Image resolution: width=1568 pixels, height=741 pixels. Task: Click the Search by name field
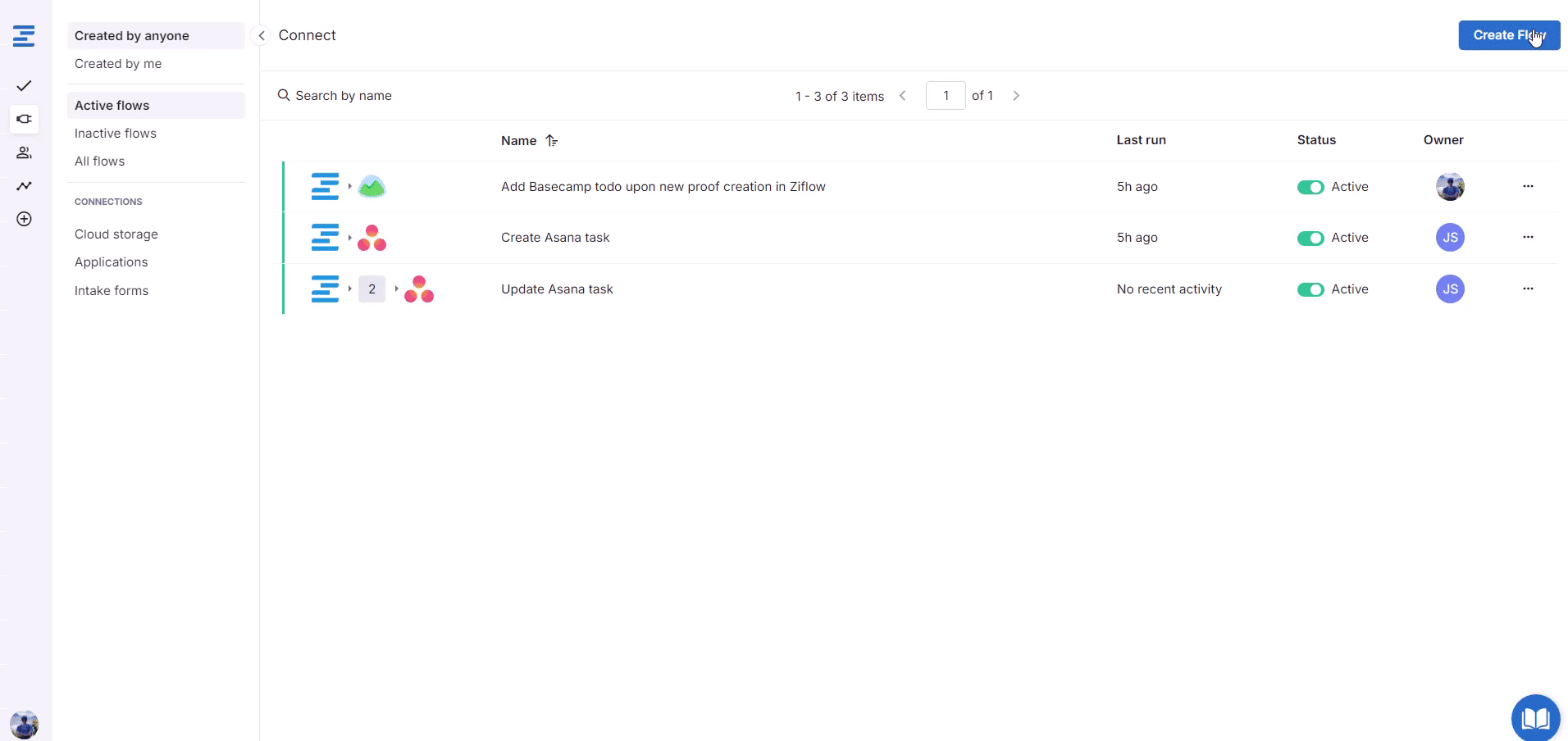coord(344,96)
